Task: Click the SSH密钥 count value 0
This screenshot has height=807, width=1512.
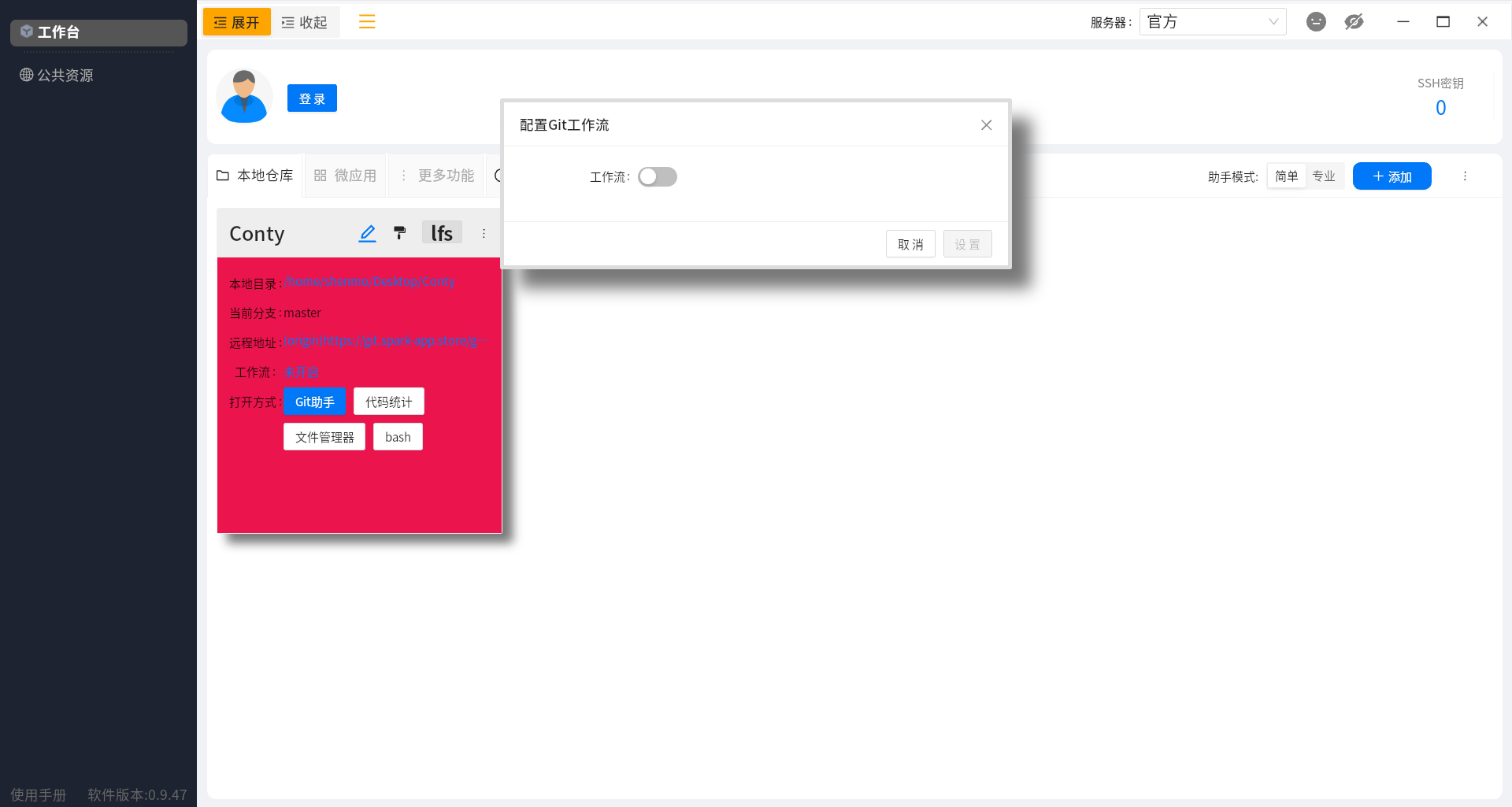Action: (1440, 108)
